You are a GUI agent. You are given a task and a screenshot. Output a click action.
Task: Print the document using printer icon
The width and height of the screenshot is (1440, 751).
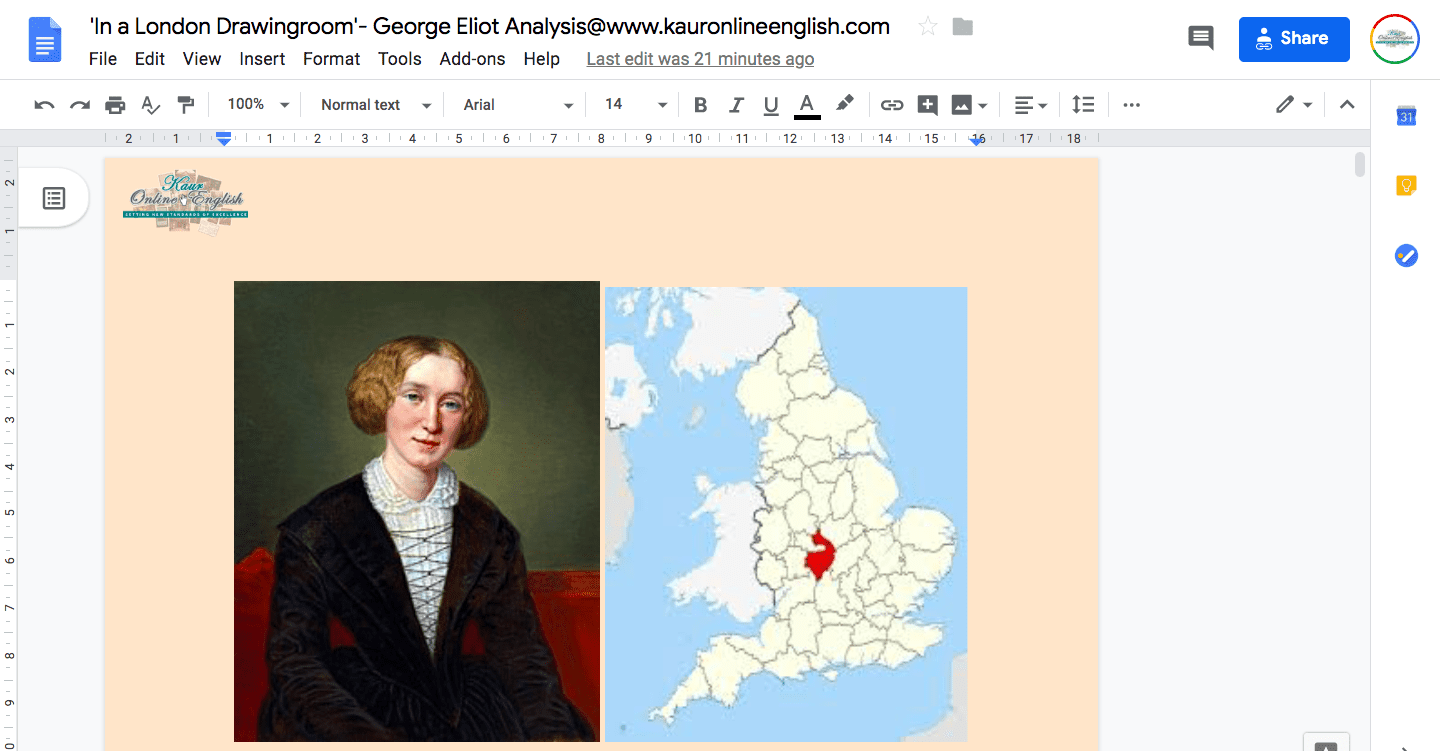click(x=115, y=105)
